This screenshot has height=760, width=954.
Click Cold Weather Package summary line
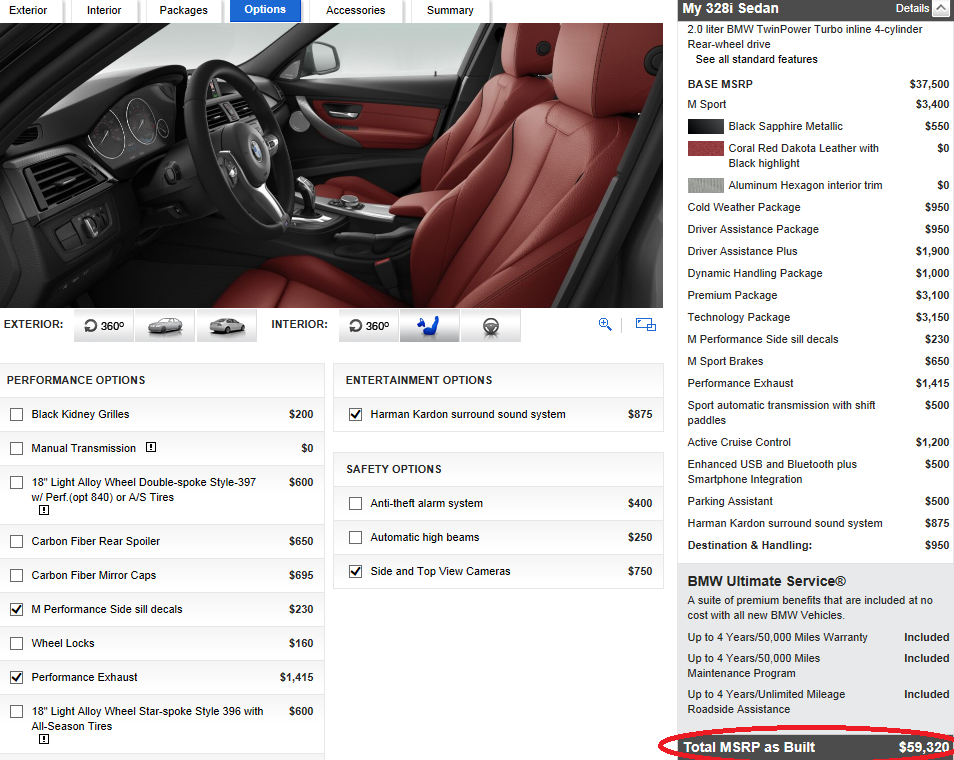(x=818, y=207)
